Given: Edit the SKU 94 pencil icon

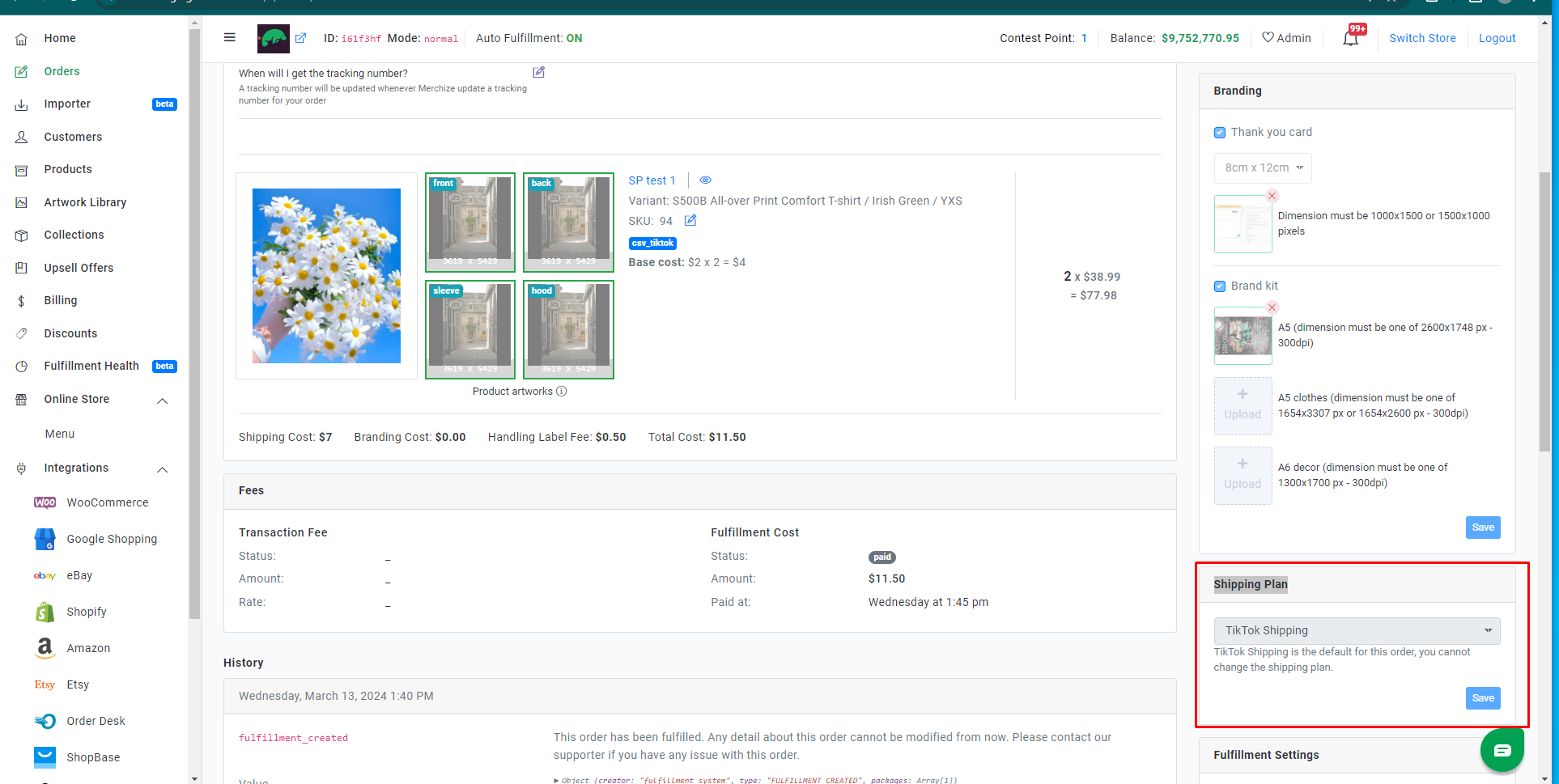Looking at the screenshot, I should (x=690, y=220).
